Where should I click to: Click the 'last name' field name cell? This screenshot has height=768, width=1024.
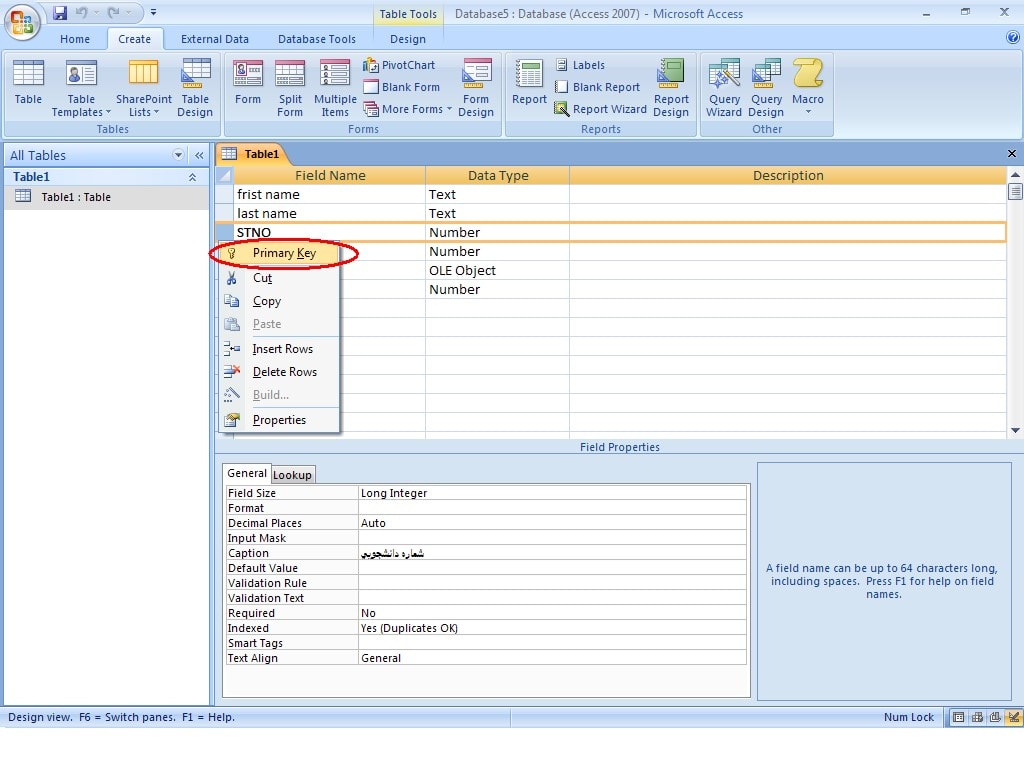pos(329,214)
